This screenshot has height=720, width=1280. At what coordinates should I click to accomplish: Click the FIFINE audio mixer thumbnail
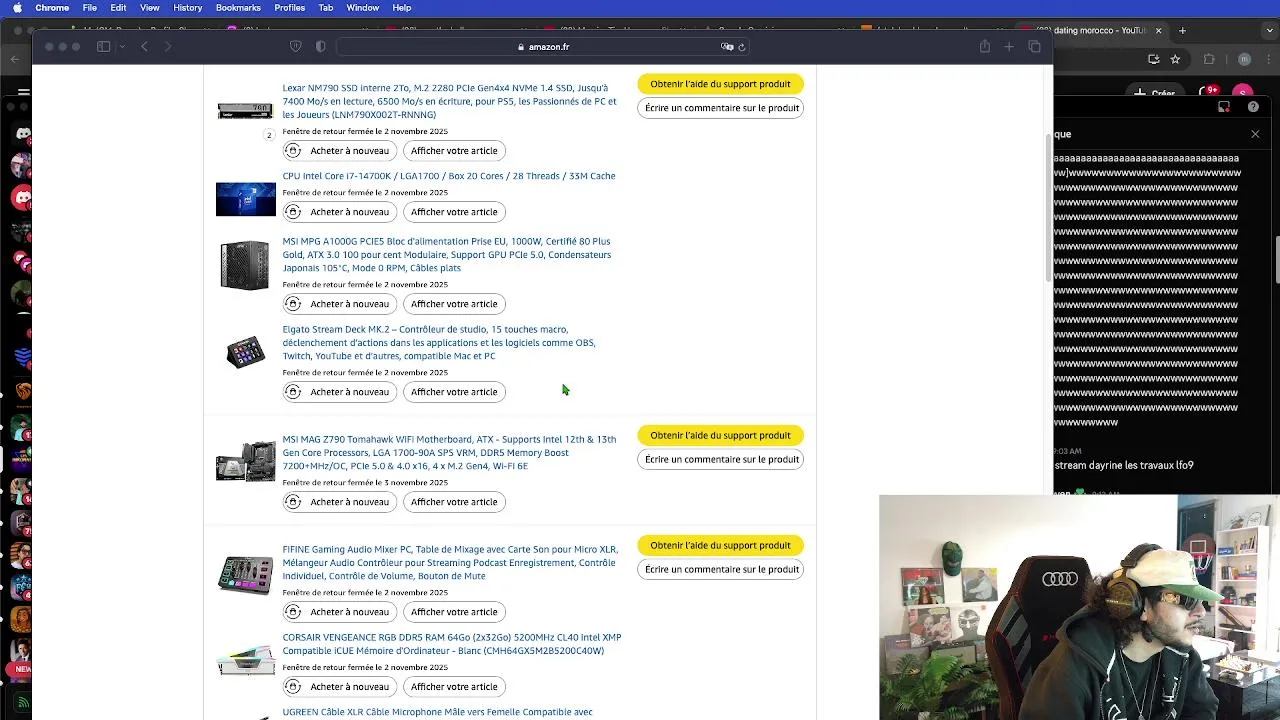[x=245, y=575]
